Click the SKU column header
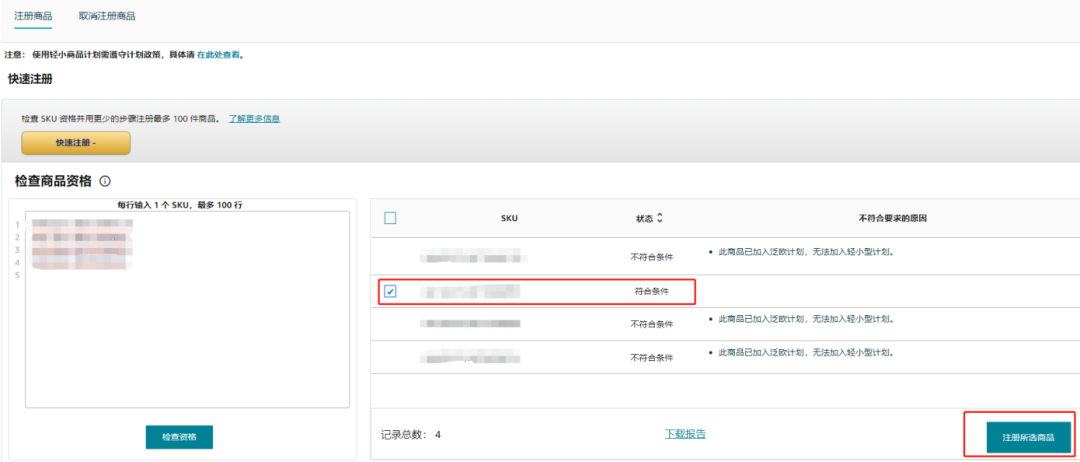This screenshot has height=462, width=1080. click(x=509, y=218)
